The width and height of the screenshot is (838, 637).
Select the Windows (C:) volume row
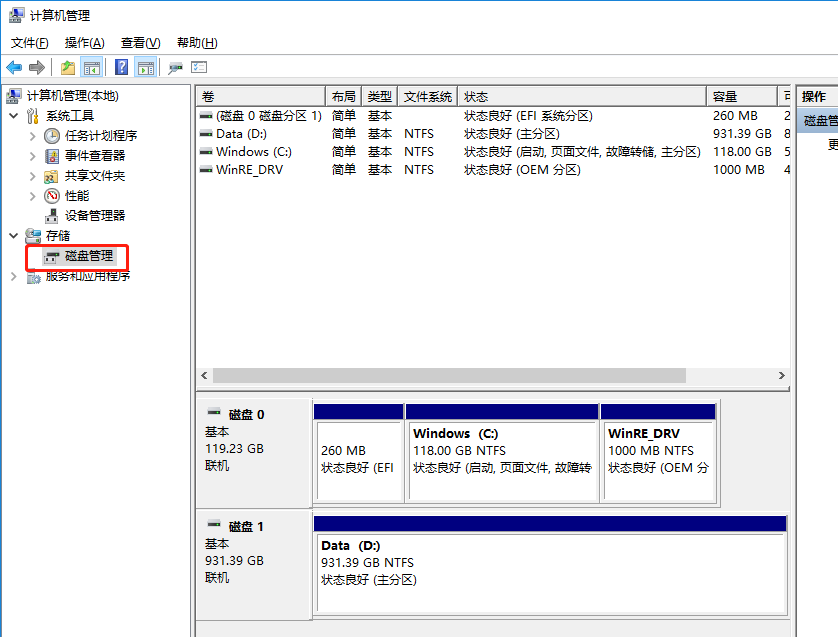(493, 152)
